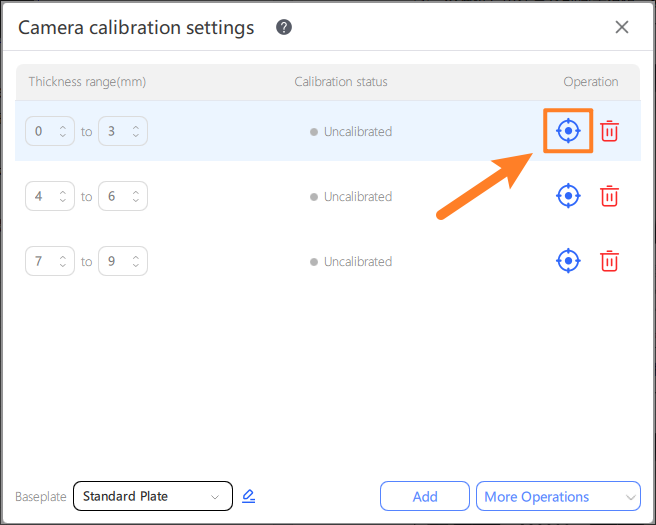The width and height of the screenshot is (656, 525).
Task: Edit the baseplate with the pencil icon
Action: coord(249,496)
